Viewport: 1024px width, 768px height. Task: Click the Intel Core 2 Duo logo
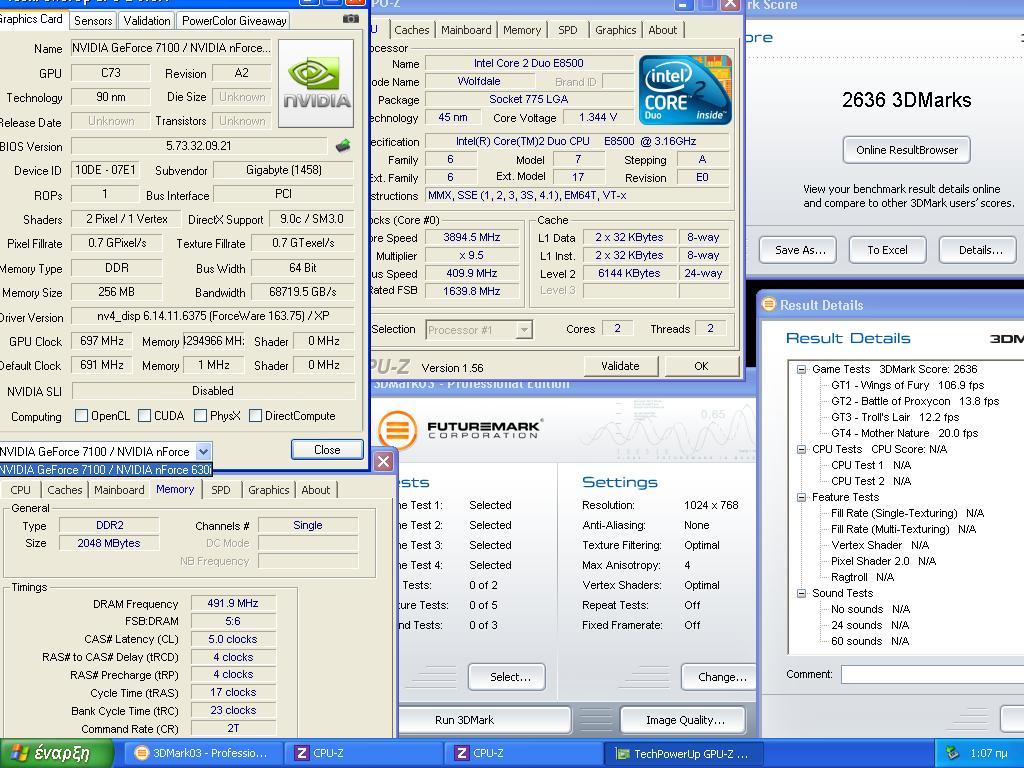[685, 90]
